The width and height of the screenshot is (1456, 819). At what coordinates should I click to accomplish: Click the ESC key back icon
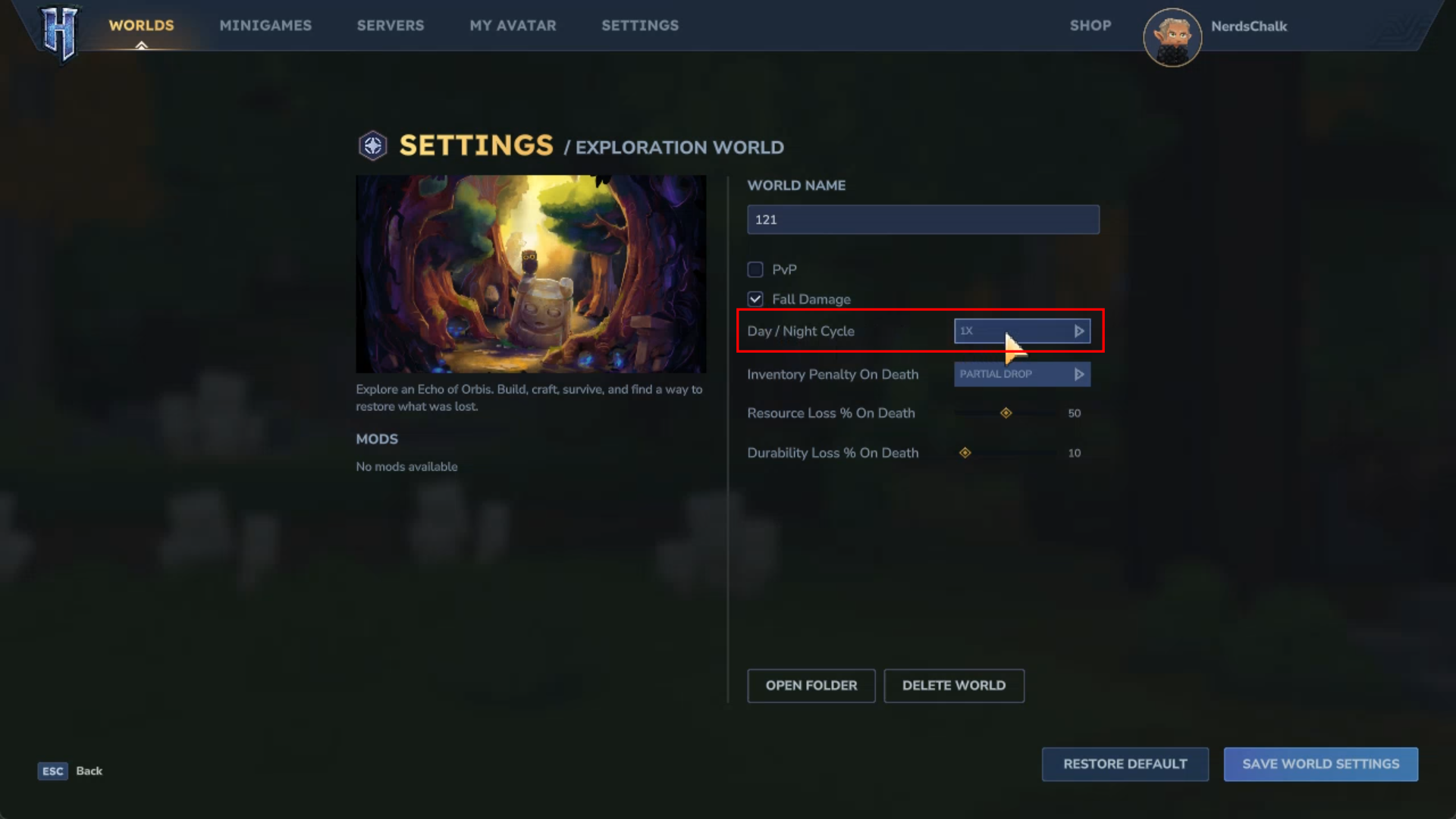[53, 771]
